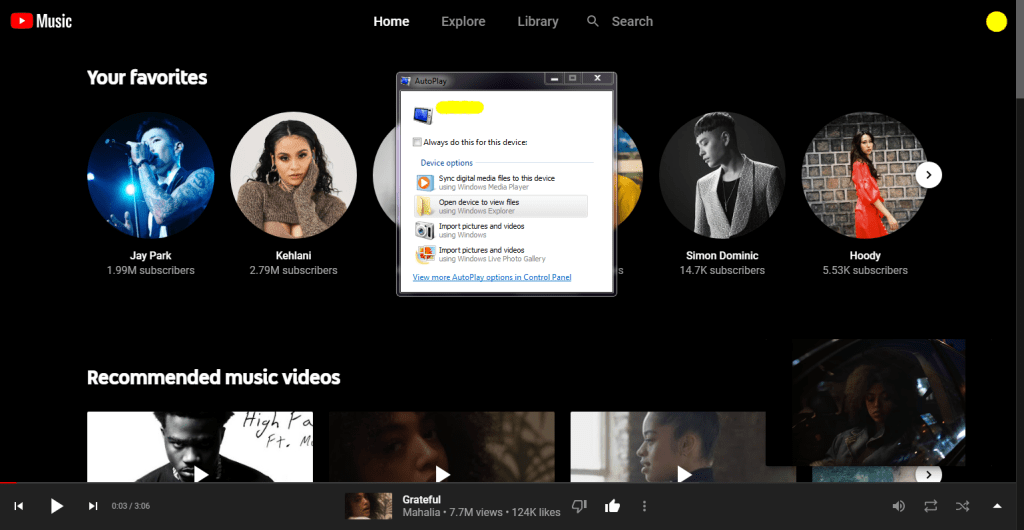This screenshot has width=1024, height=530.
Task: Open Kehlani's artist picture
Action: coord(293,175)
